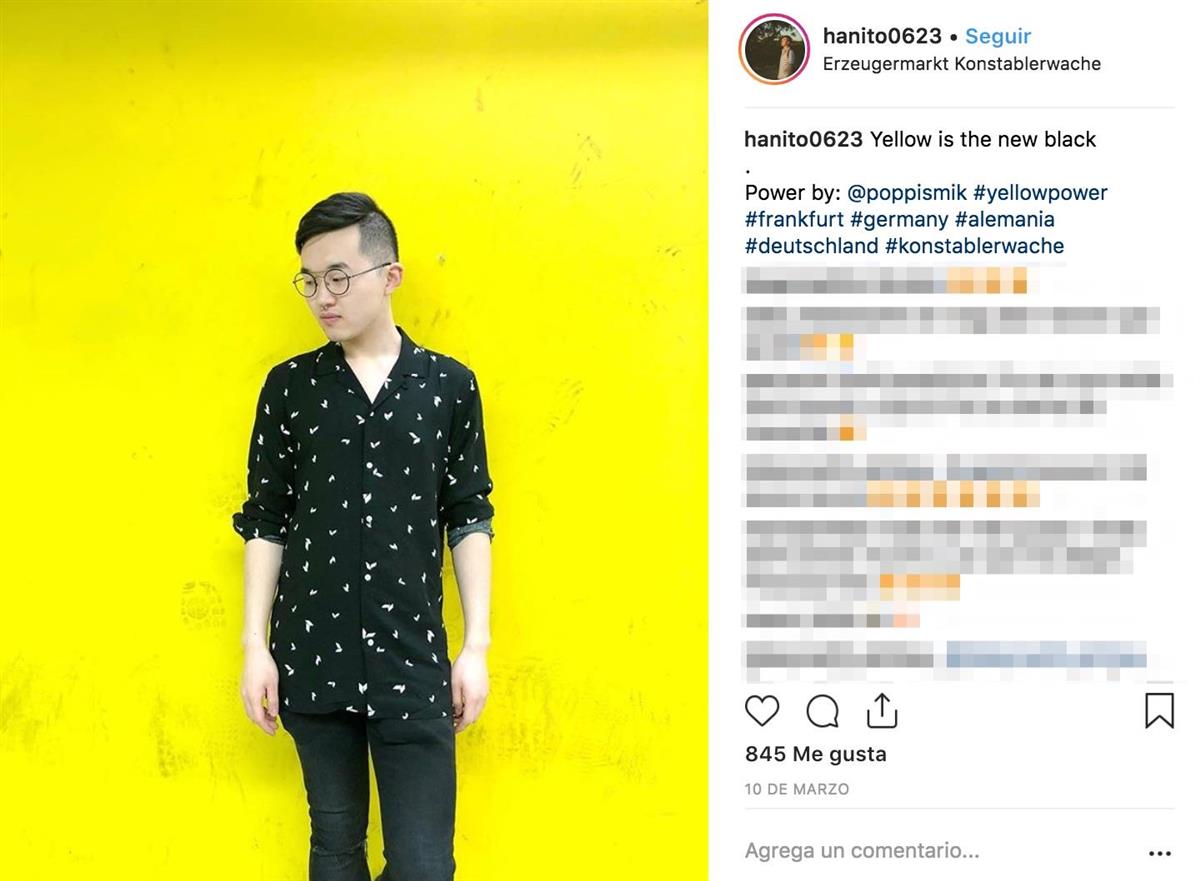Viewport: 1200px width, 881px height.
Task: Open more options via the three dots
Action: point(1159,854)
